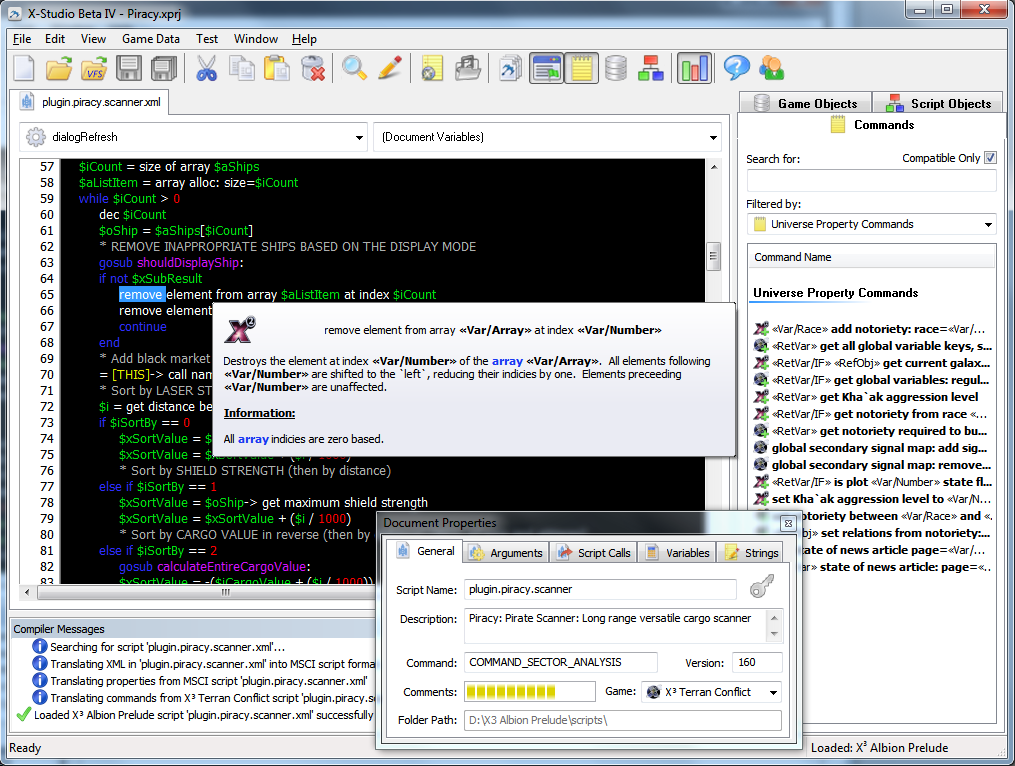
Task: Select the pencil editing tool
Action: pos(389,68)
